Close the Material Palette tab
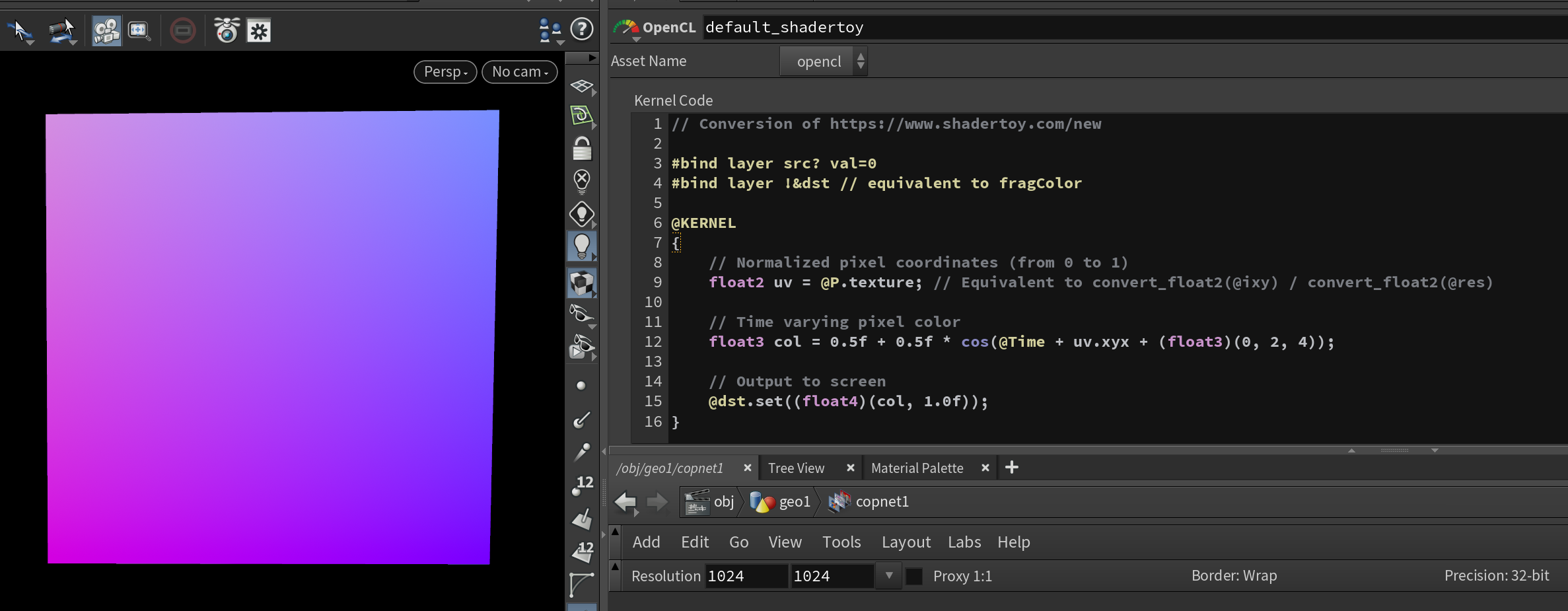Image resolution: width=1568 pixels, height=611 pixels. coord(985,468)
